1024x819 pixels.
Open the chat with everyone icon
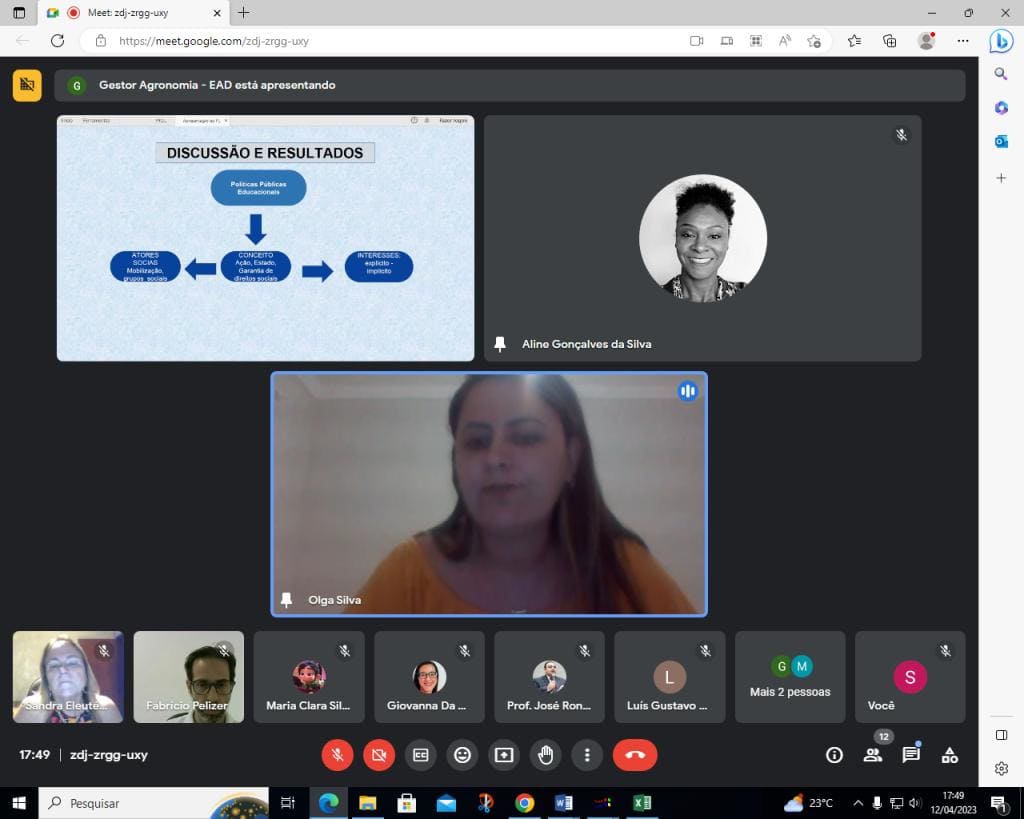(x=911, y=755)
